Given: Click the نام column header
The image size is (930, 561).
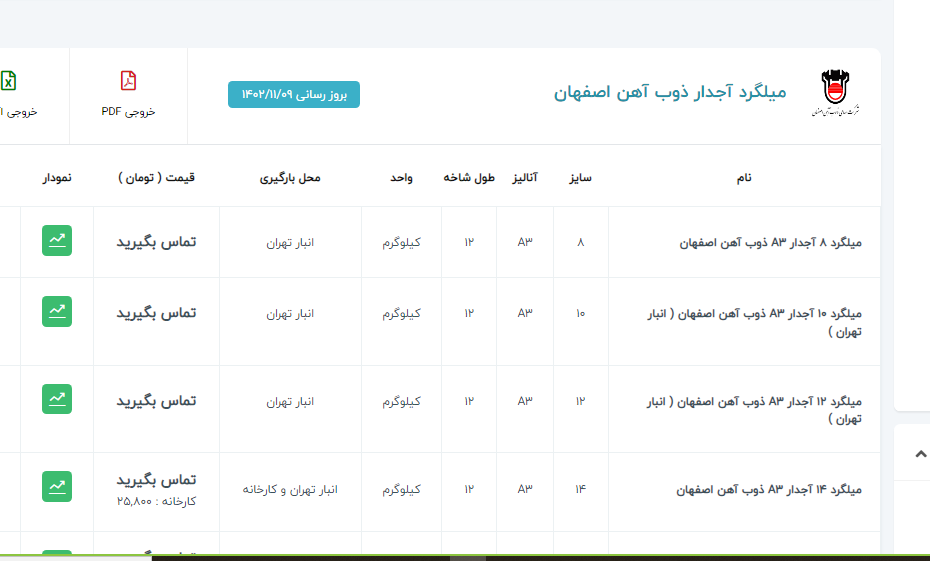Looking at the screenshot, I should pos(744,177).
